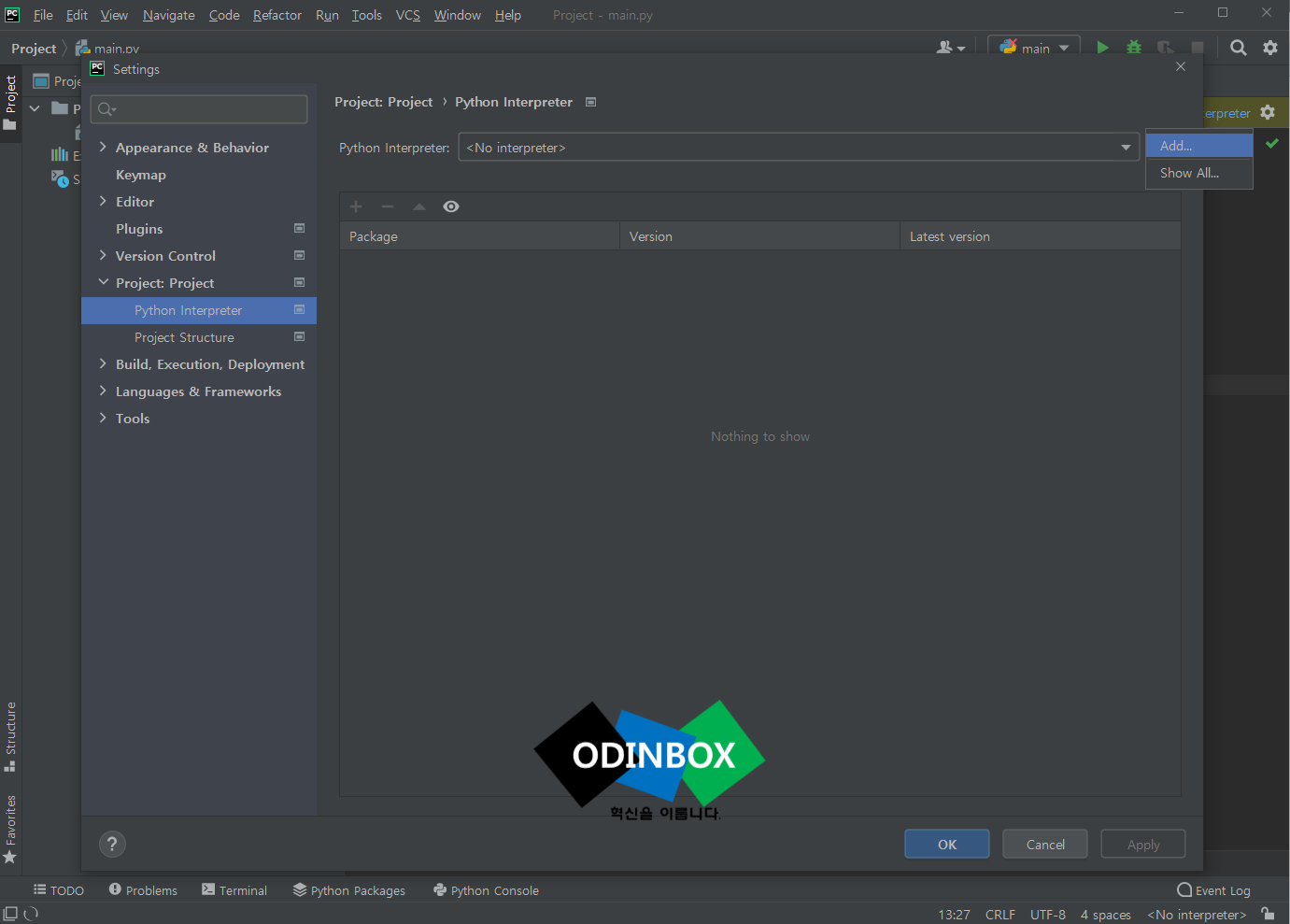Open the Navigate menu
Viewport: 1290px width, 924px height.
click(169, 15)
